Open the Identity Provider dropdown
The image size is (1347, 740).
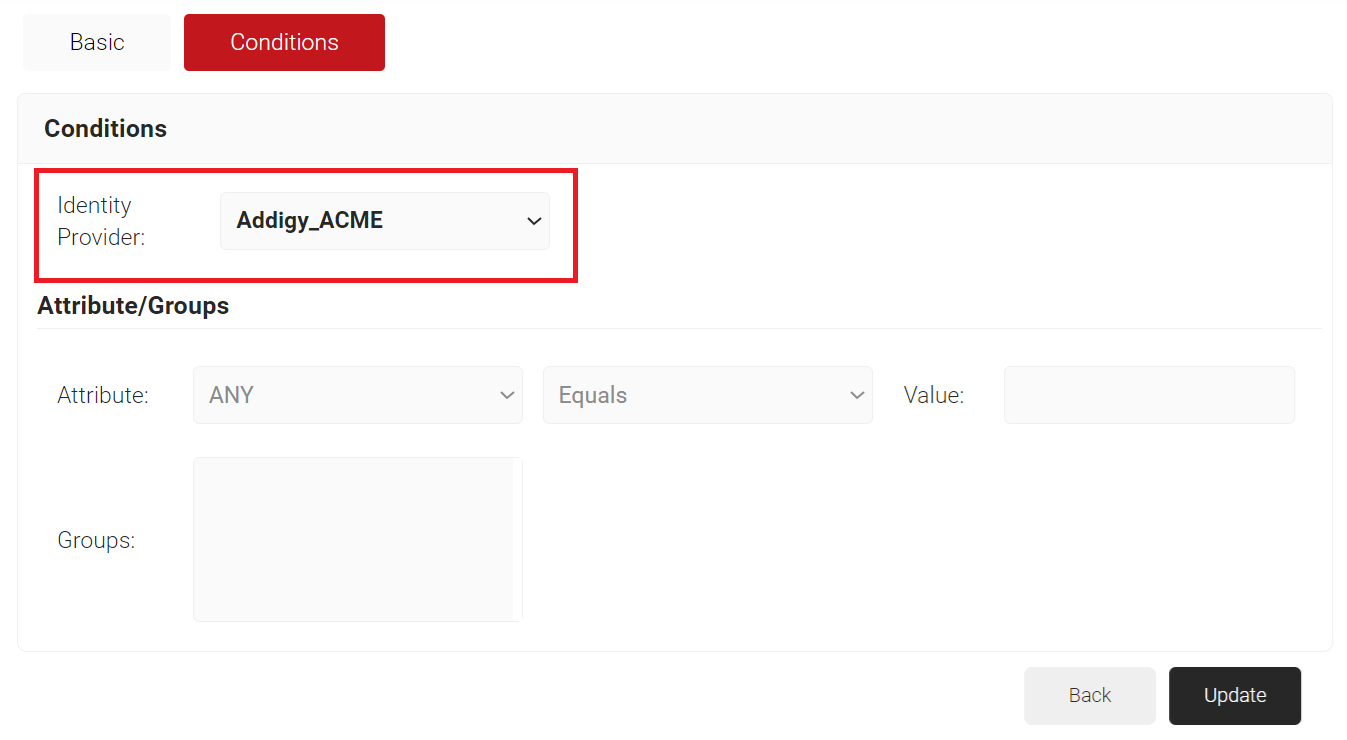[x=385, y=221]
